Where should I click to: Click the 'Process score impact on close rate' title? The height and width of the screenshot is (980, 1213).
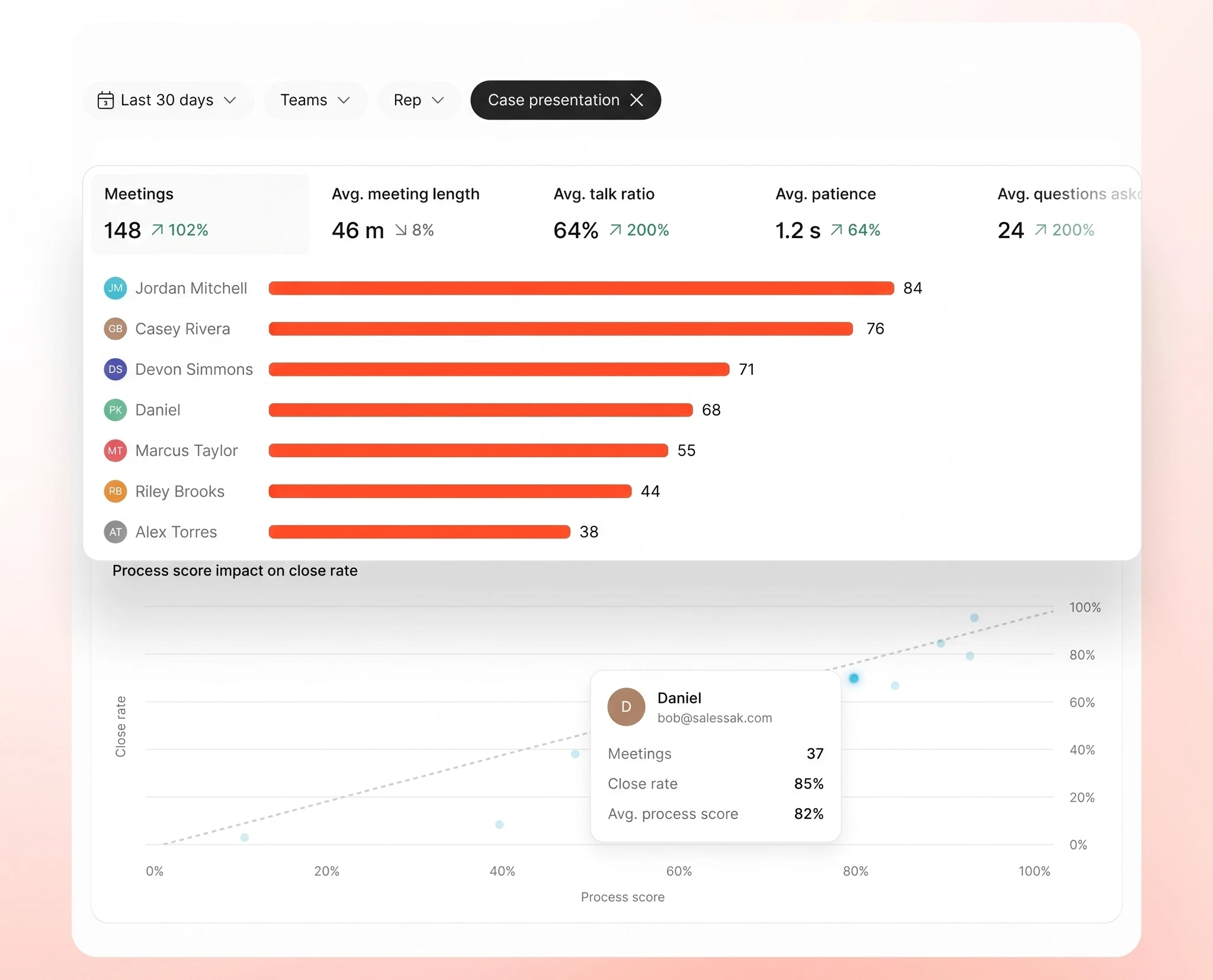(235, 571)
